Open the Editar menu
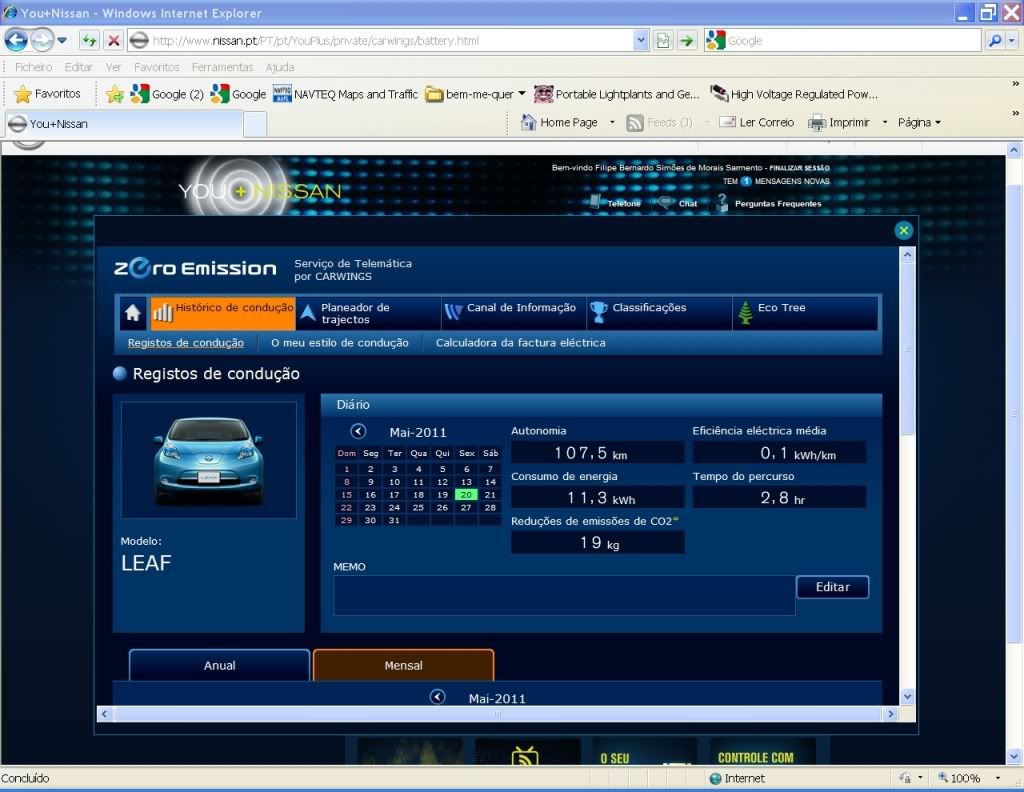Screen dimensions: 1024x792 tap(78, 67)
